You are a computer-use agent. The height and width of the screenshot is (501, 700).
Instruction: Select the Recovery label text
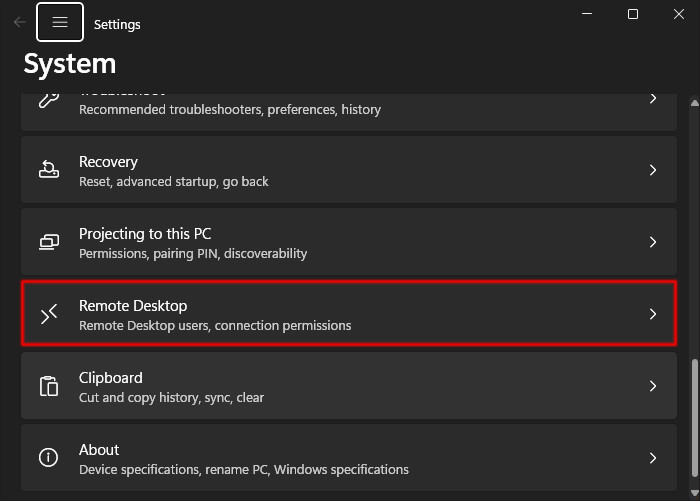pos(108,162)
